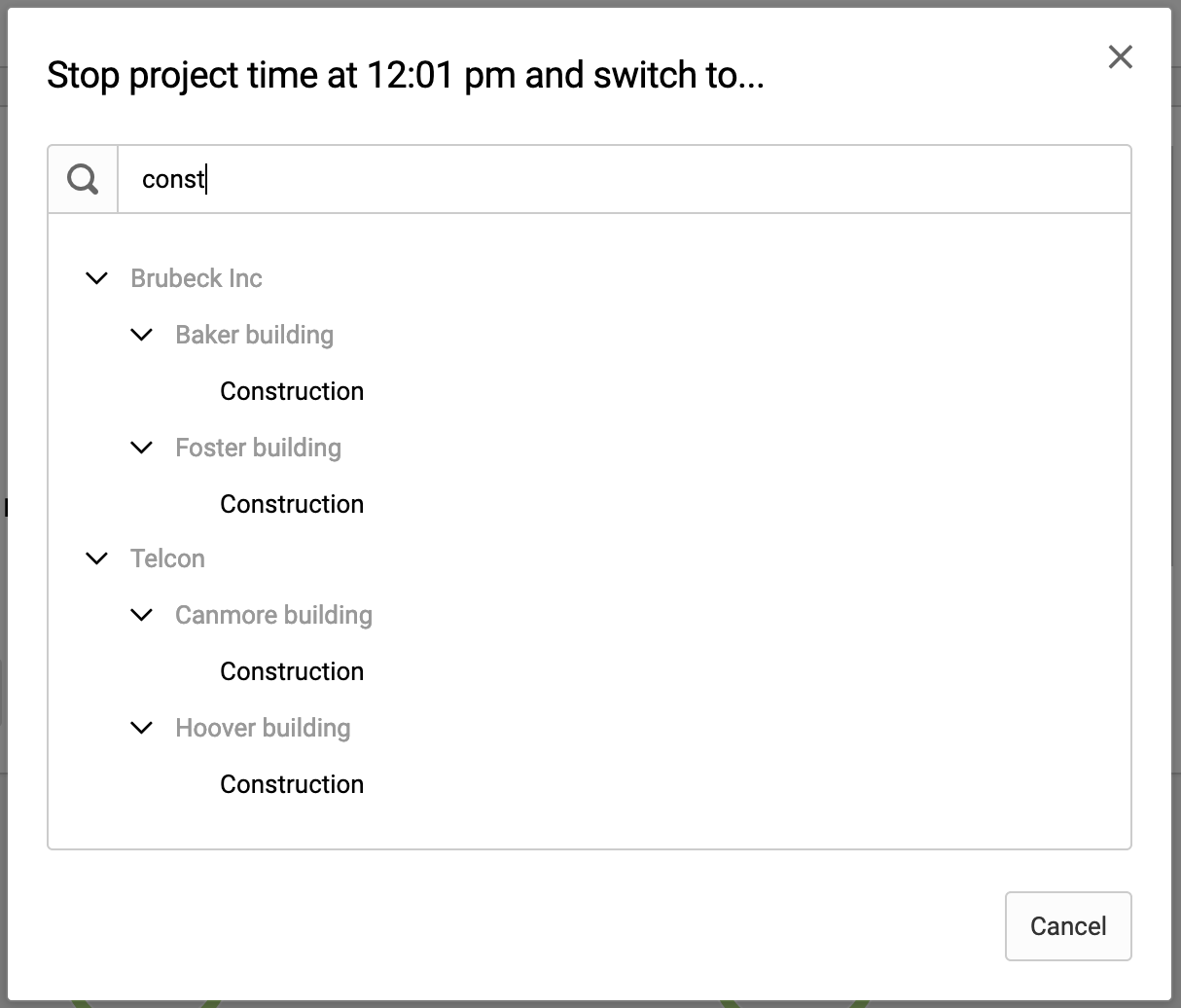This screenshot has height=1008, width=1181.
Task: Click the Hoover building label
Action: 263,728
